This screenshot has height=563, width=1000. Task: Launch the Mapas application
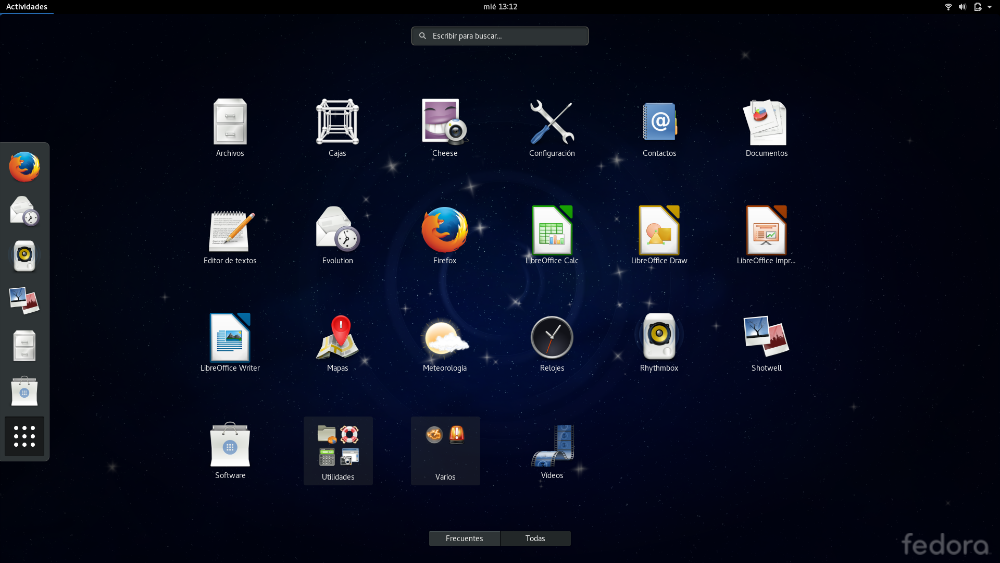point(337,342)
